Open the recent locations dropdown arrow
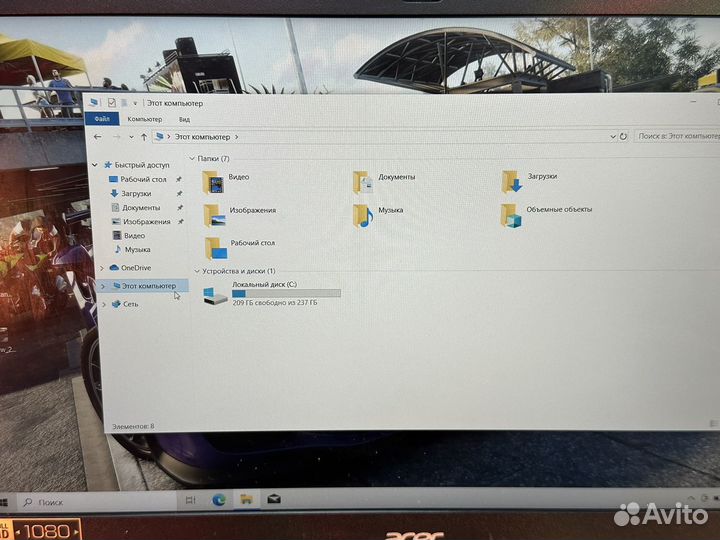Viewport: 720px width, 540px height. click(131, 137)
